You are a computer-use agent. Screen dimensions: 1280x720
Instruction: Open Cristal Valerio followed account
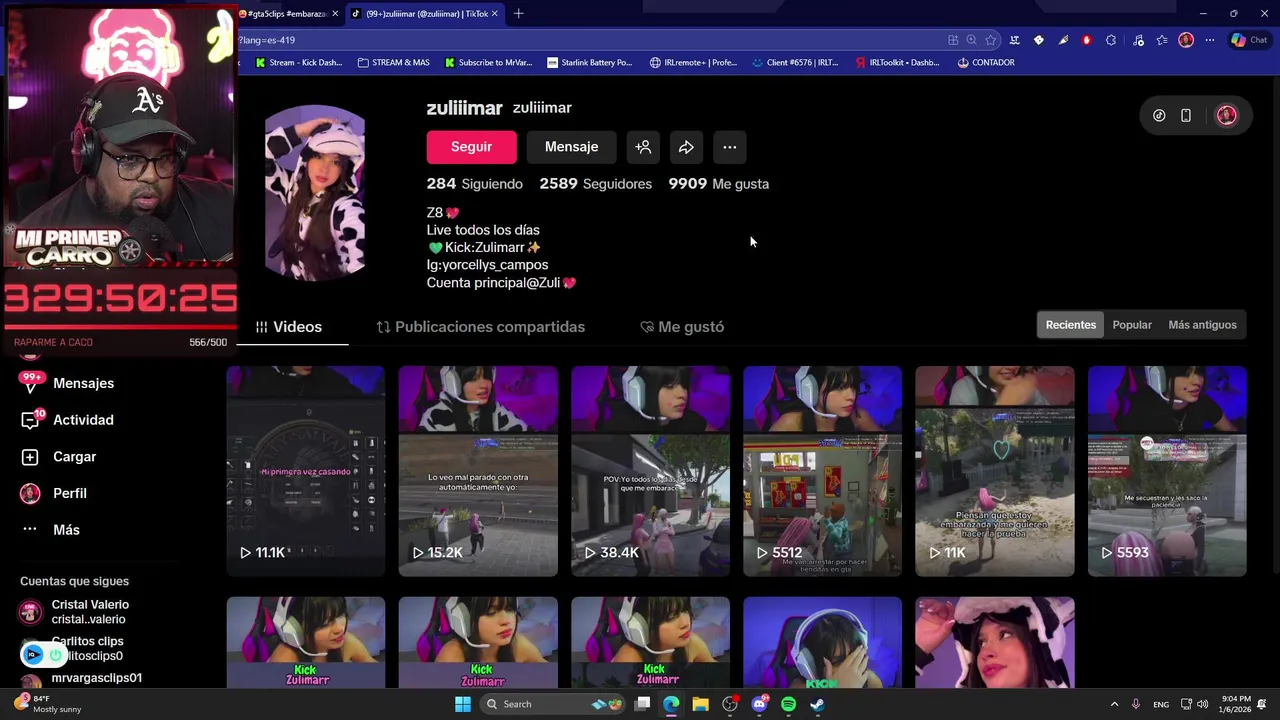click(75, 612)
